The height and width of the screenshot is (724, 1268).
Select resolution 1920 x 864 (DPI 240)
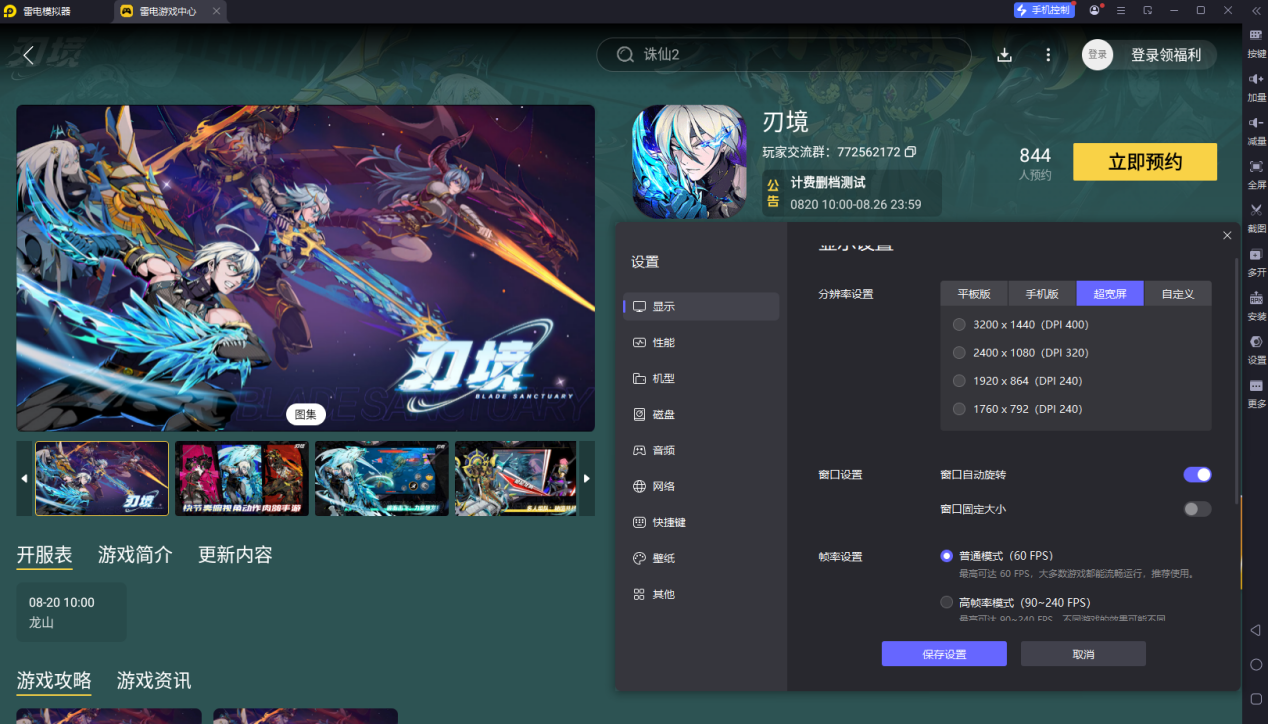click(x=959, y=381)
